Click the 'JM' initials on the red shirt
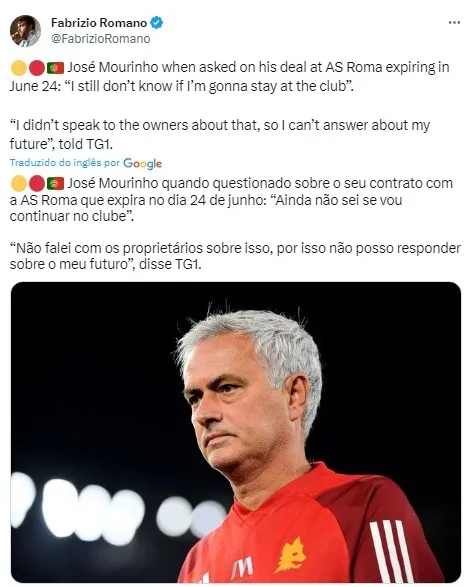The image size is (475, 587). pos(242,568)
